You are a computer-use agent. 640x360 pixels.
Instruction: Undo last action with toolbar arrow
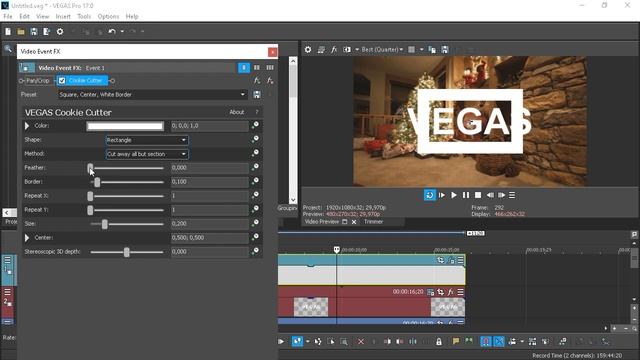coord(112,31)
